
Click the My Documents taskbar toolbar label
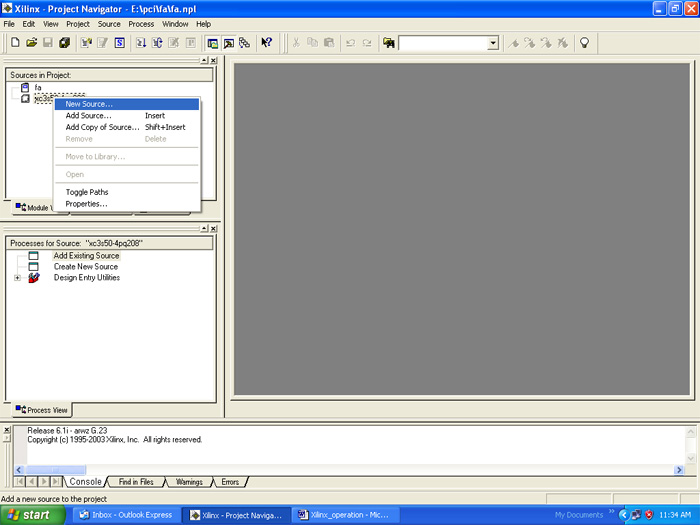(x=579, y=515)
